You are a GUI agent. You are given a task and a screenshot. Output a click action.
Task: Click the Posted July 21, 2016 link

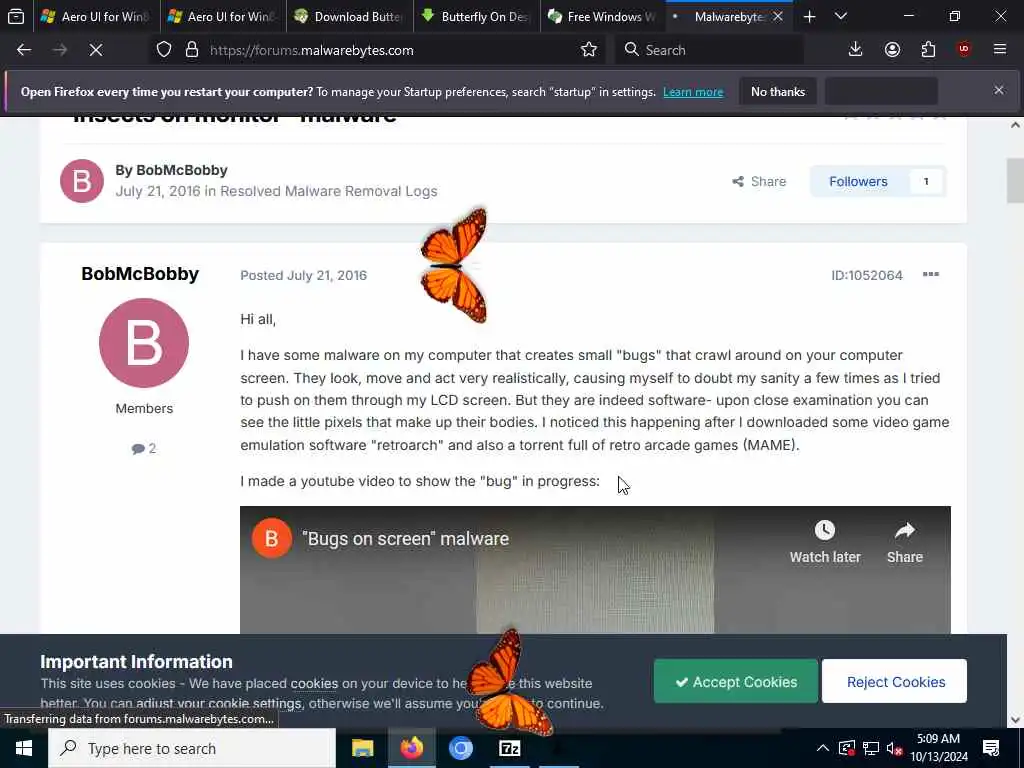pyautogui.click(x=304, y=276)
